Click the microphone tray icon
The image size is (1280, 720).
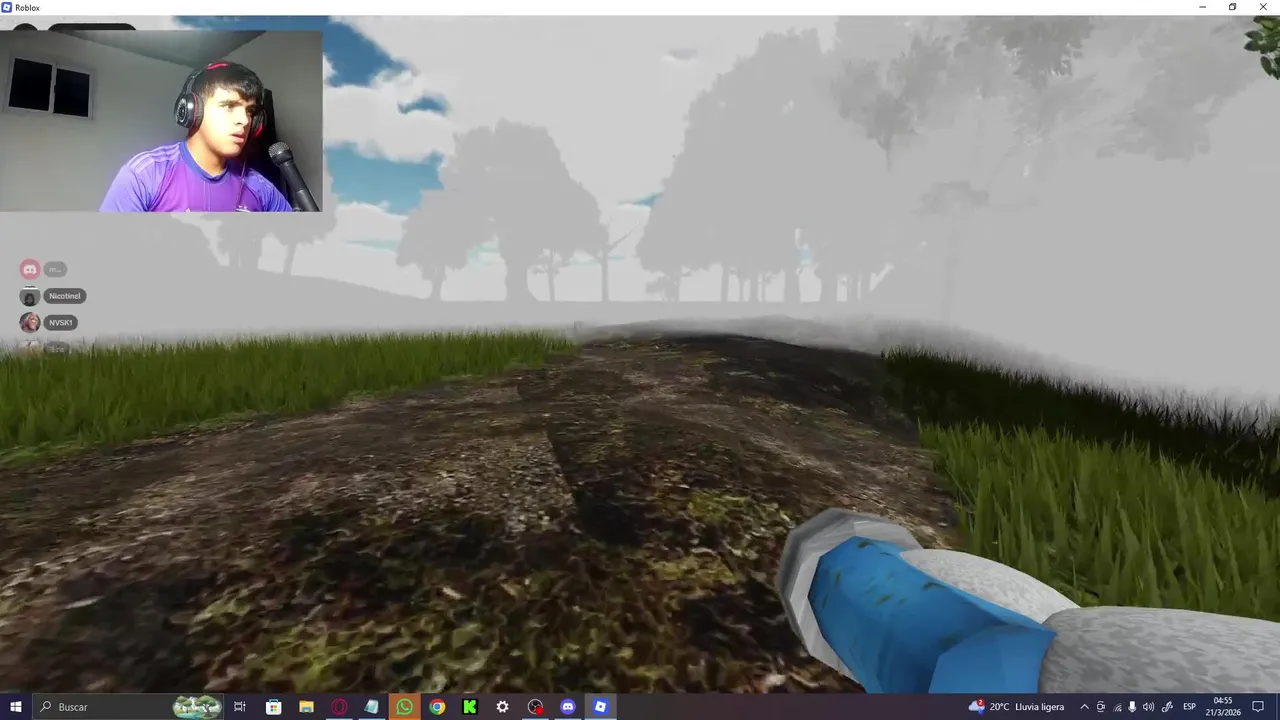coord(1132,707)
